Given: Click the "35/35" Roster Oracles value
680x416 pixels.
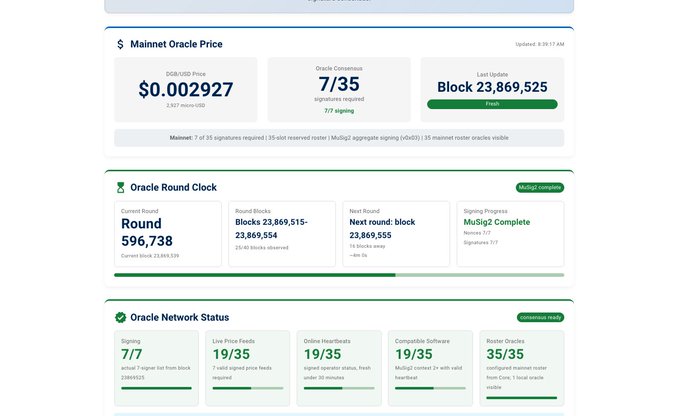Looking at the screenshot, I should [x=505, y=354].
